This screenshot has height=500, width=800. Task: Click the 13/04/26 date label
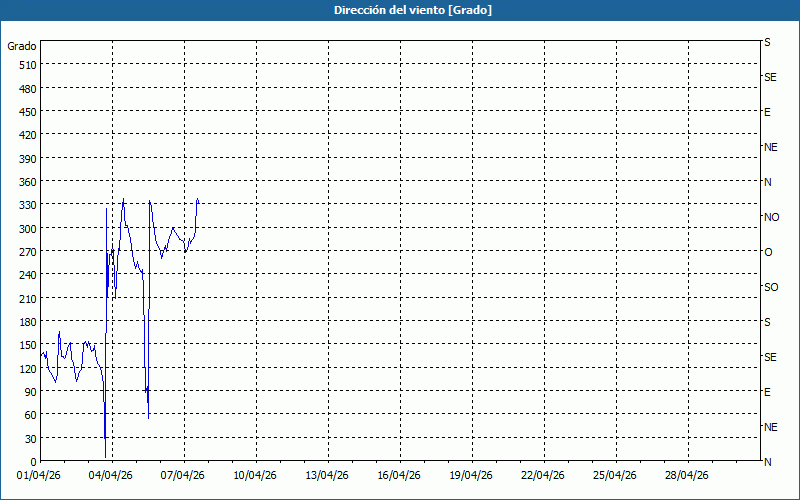pyautogui.click(x=328, y=476)
